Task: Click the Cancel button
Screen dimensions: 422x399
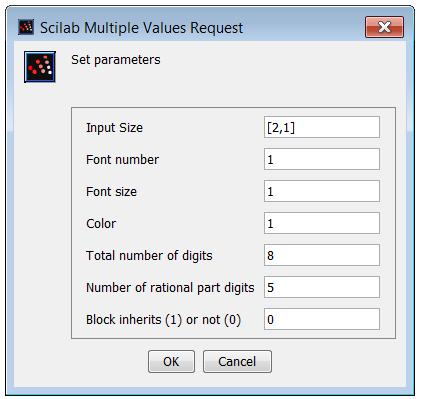Action: click(x=237, y=361)
